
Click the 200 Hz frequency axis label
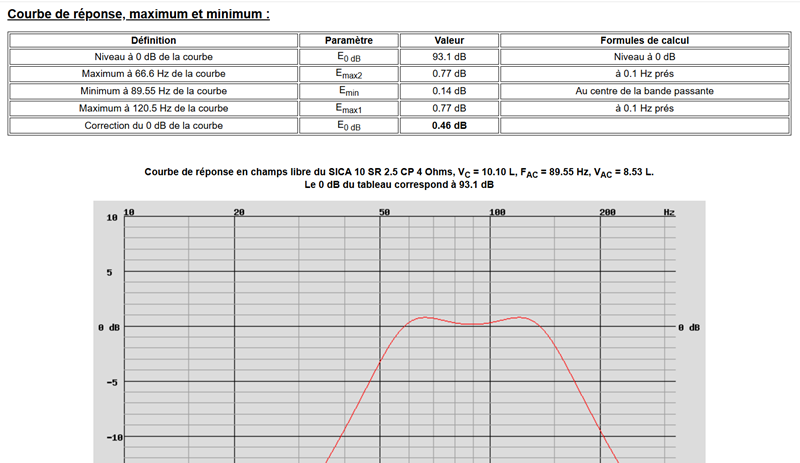[608, 212]
